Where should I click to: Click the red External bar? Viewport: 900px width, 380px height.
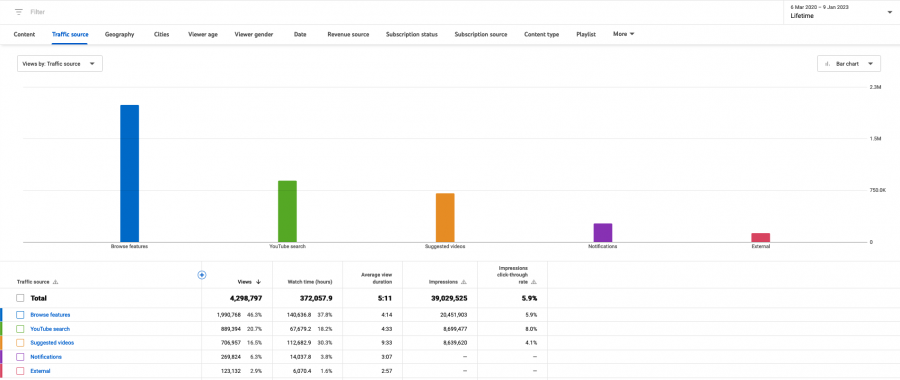761,238
